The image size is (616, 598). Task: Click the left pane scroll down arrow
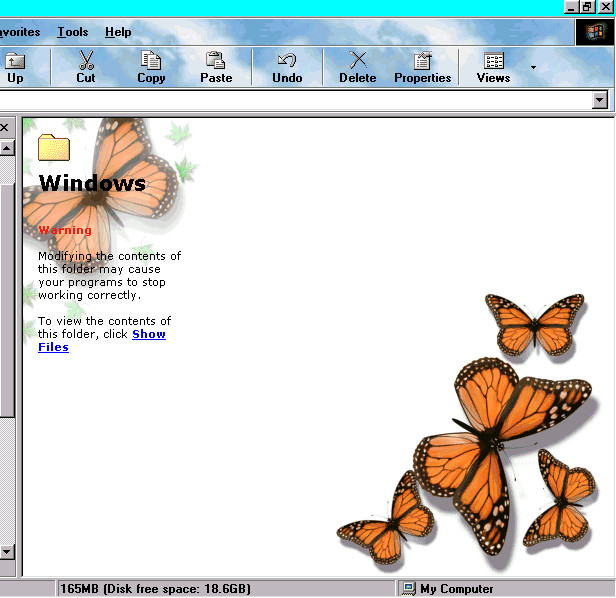click(x=7, y=552)
